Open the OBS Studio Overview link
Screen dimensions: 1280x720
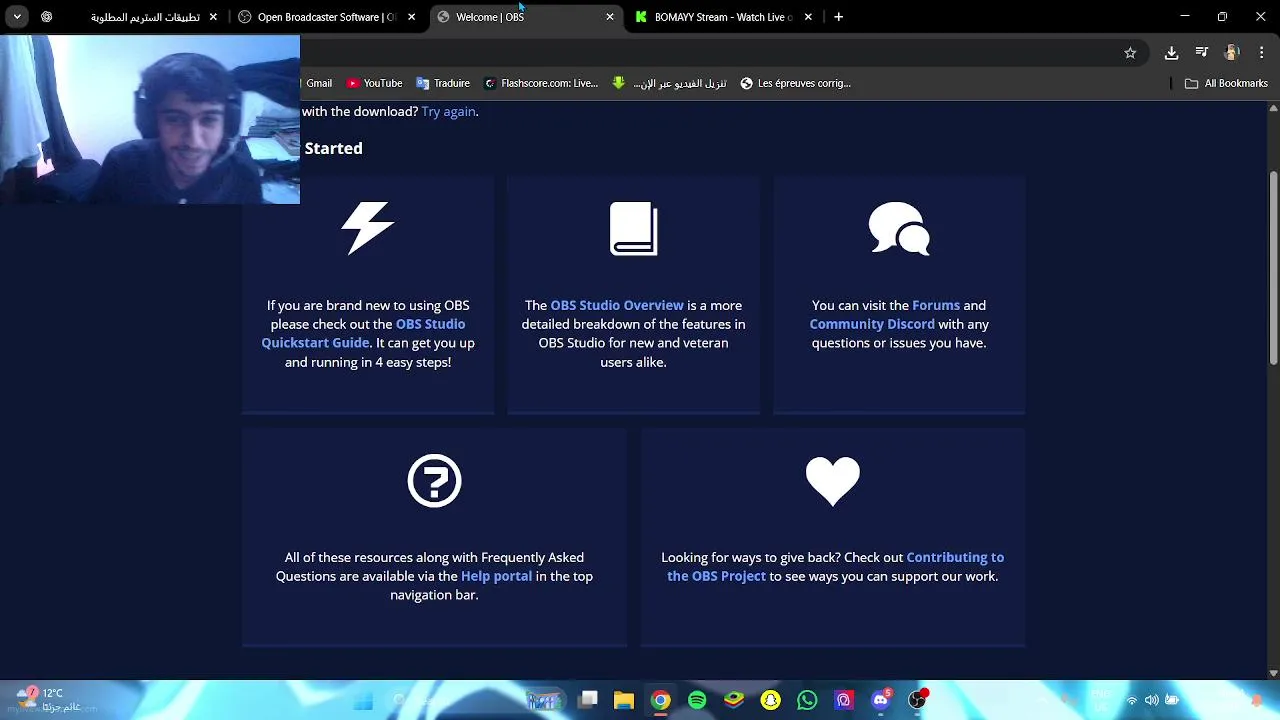(x=617, y=305)
